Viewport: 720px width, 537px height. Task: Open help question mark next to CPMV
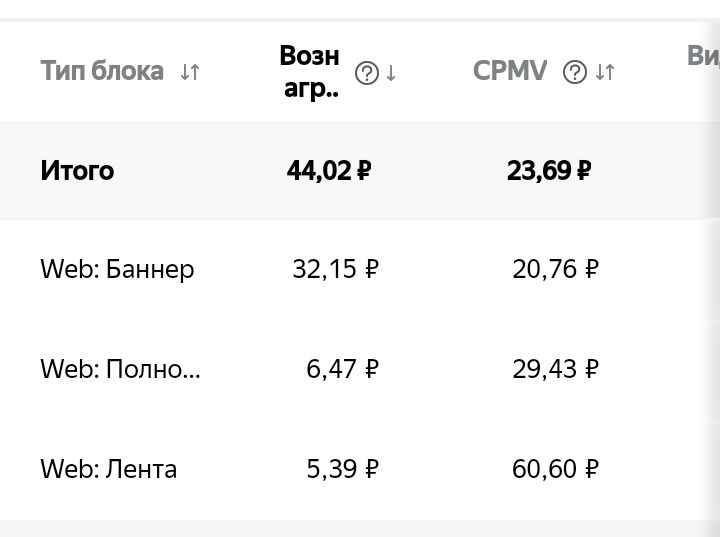tap(574, 72)
